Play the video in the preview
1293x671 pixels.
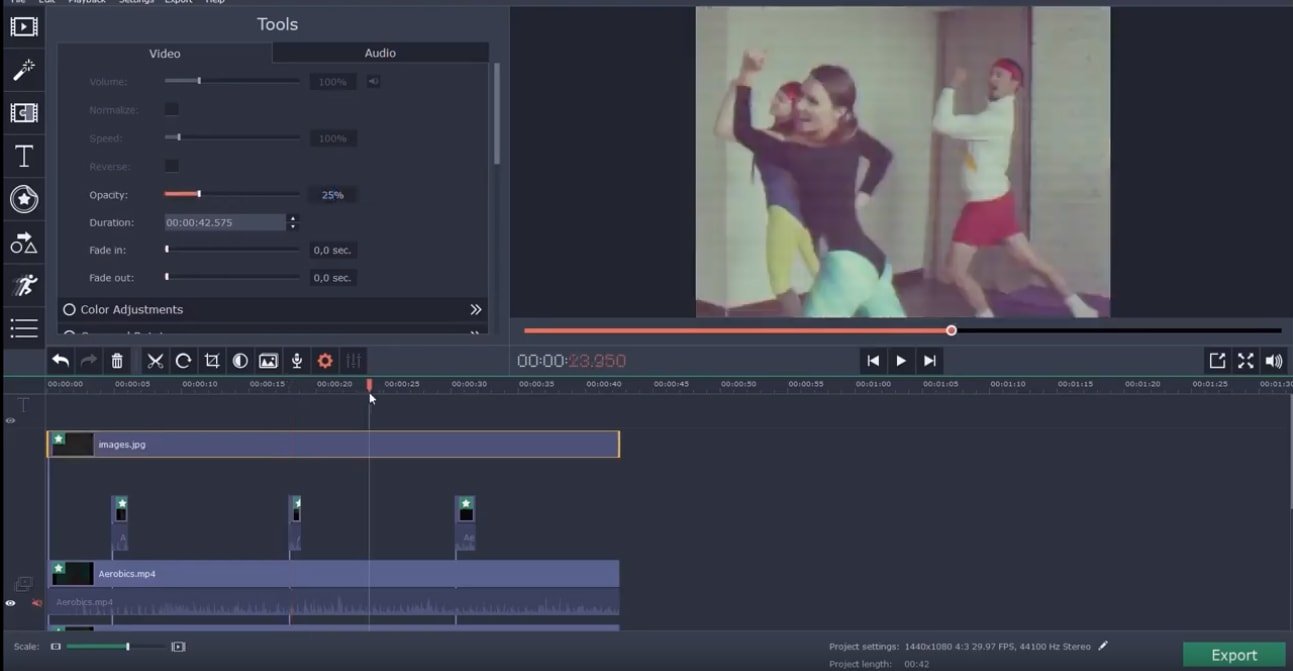900,360
